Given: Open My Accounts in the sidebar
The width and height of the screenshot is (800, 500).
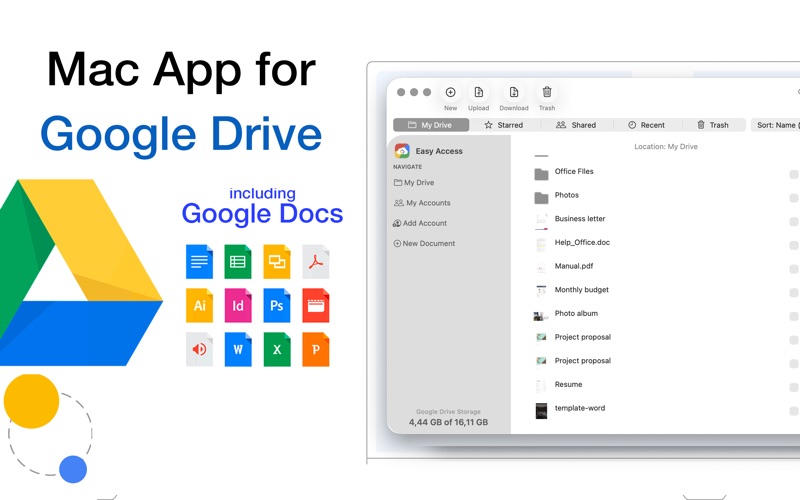Looking at the screenshot, I should click(422, 203).
